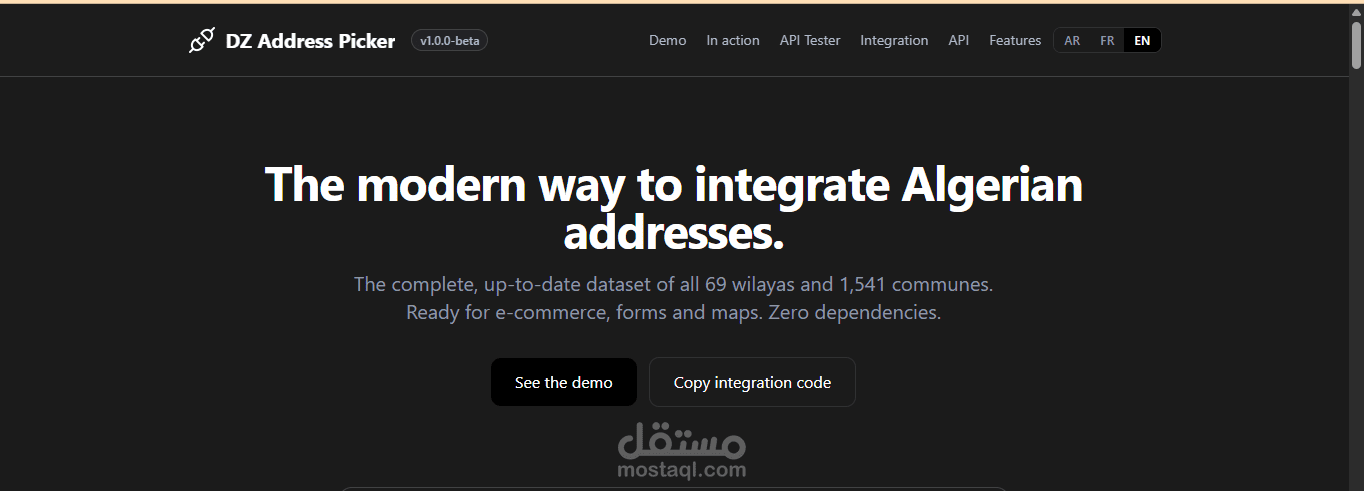Navigate to API Tester
The width and height of the screenshot is (1364, 491).
[810, 41]
